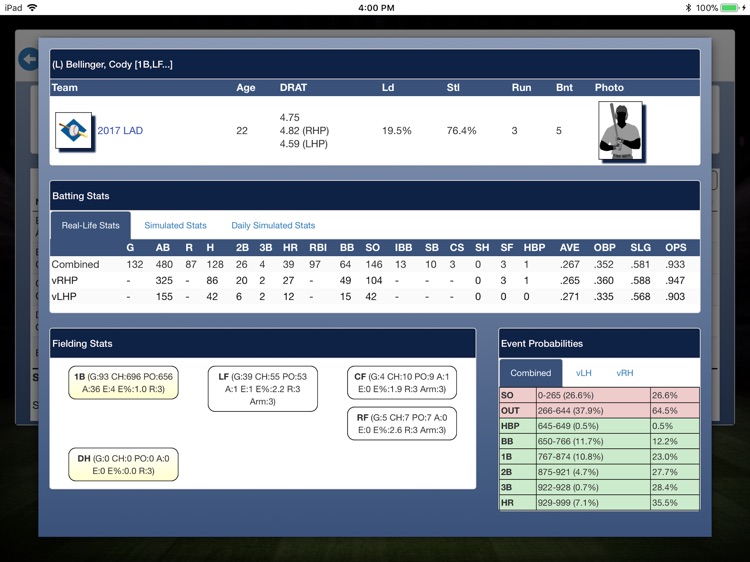
Task: Tap the Combined OPS value .933
Action: click(x=675, y=264)
